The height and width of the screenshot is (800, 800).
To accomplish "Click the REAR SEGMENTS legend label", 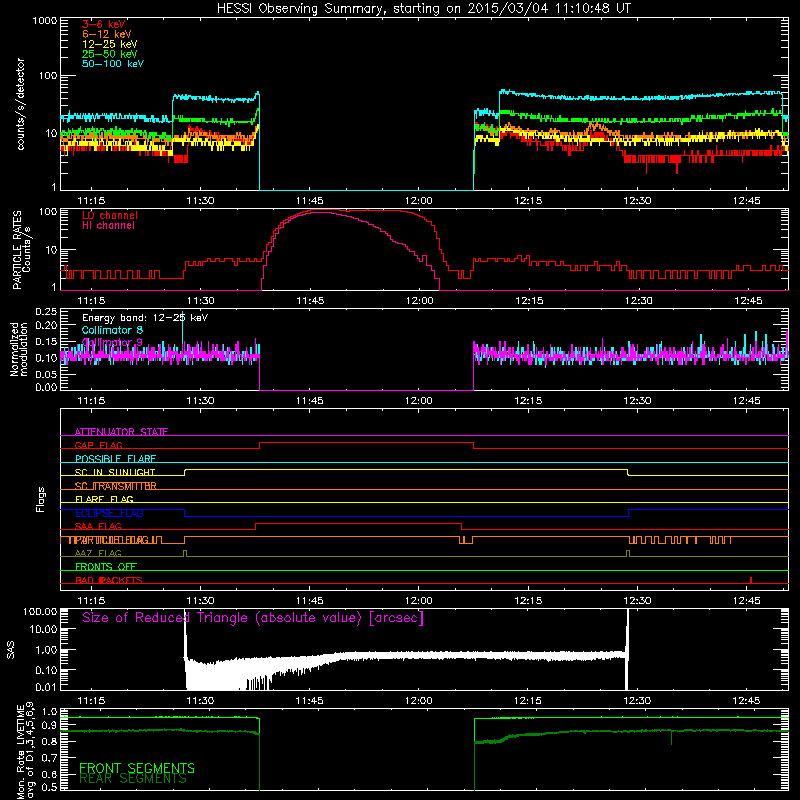I will [133, 779].
